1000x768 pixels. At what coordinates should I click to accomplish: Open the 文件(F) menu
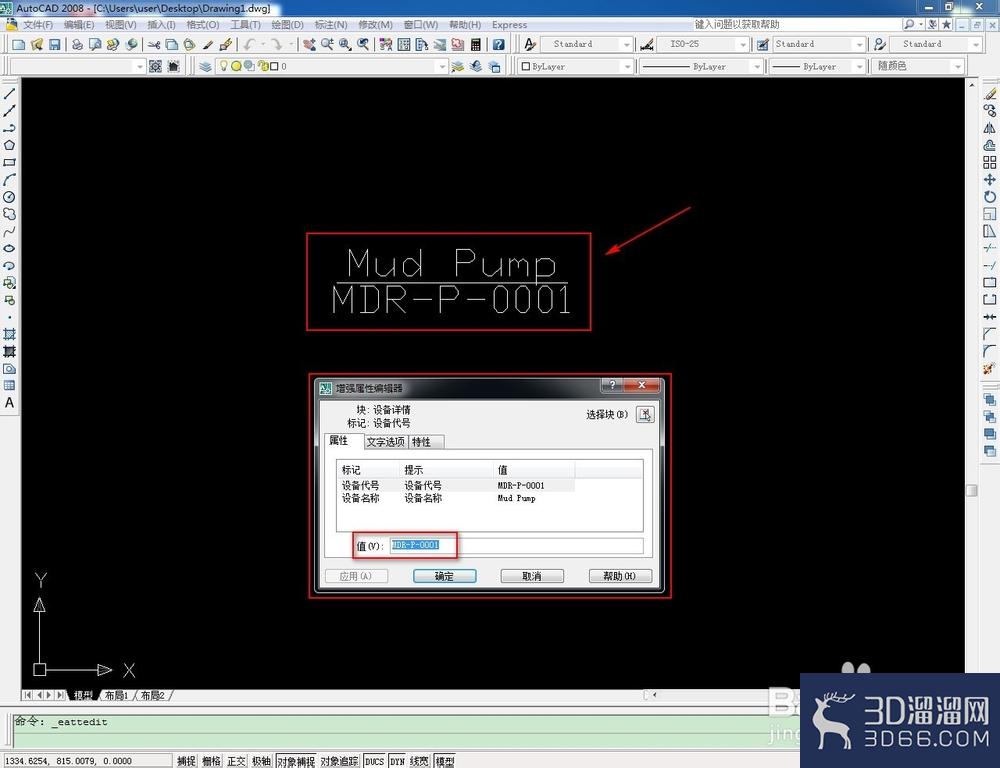38,25
